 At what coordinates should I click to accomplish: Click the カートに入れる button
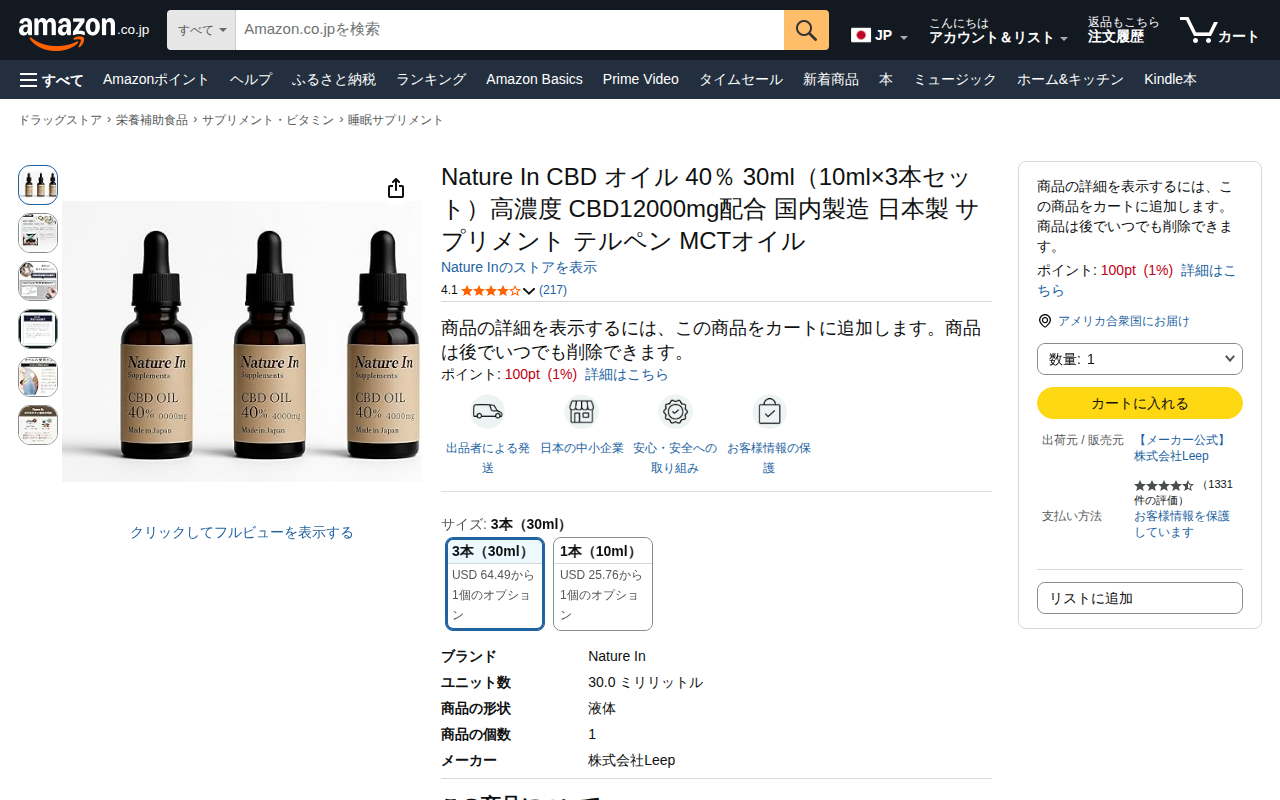tap(1140, 403)
